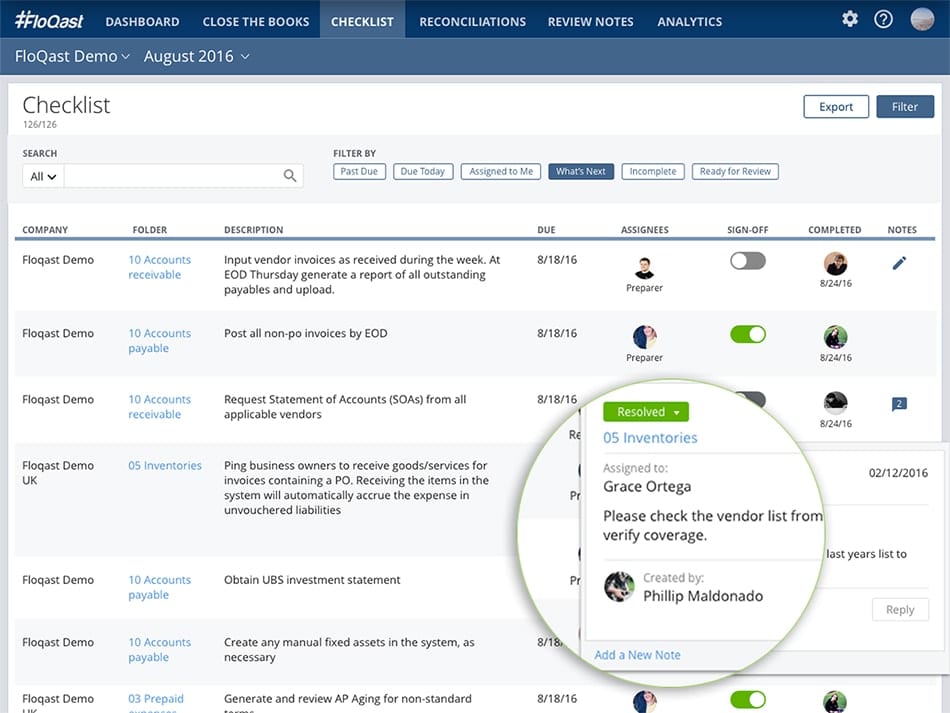Screen dimensions: 950x713
Task: Click the Preparer avatar for vendor invoices task
Action: tap(644, 267)
